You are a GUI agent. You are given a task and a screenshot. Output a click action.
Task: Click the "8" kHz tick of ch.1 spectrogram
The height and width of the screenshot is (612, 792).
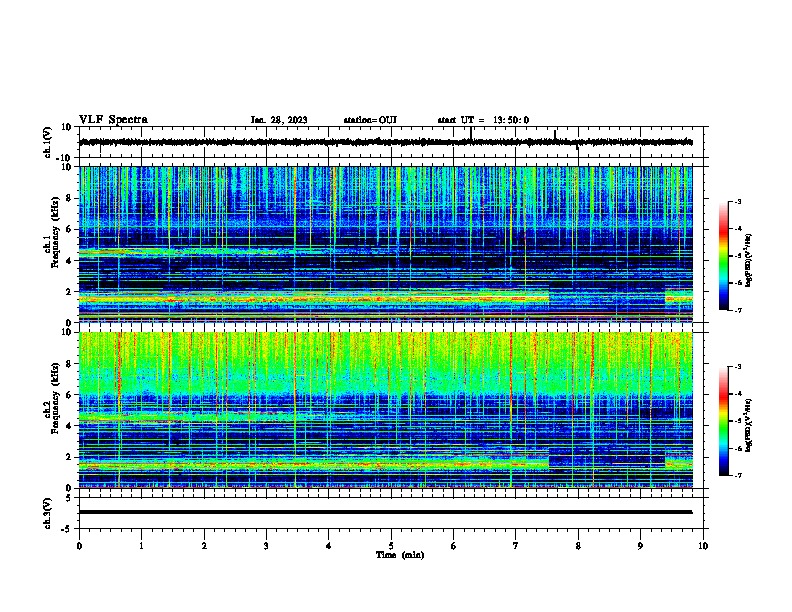point(69,198)
